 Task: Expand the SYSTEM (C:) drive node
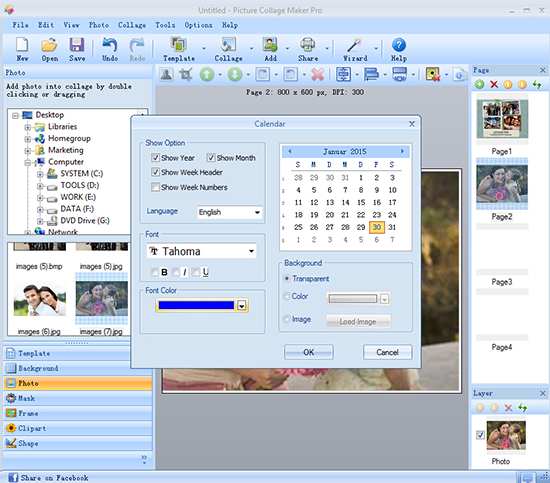(40, 174)
